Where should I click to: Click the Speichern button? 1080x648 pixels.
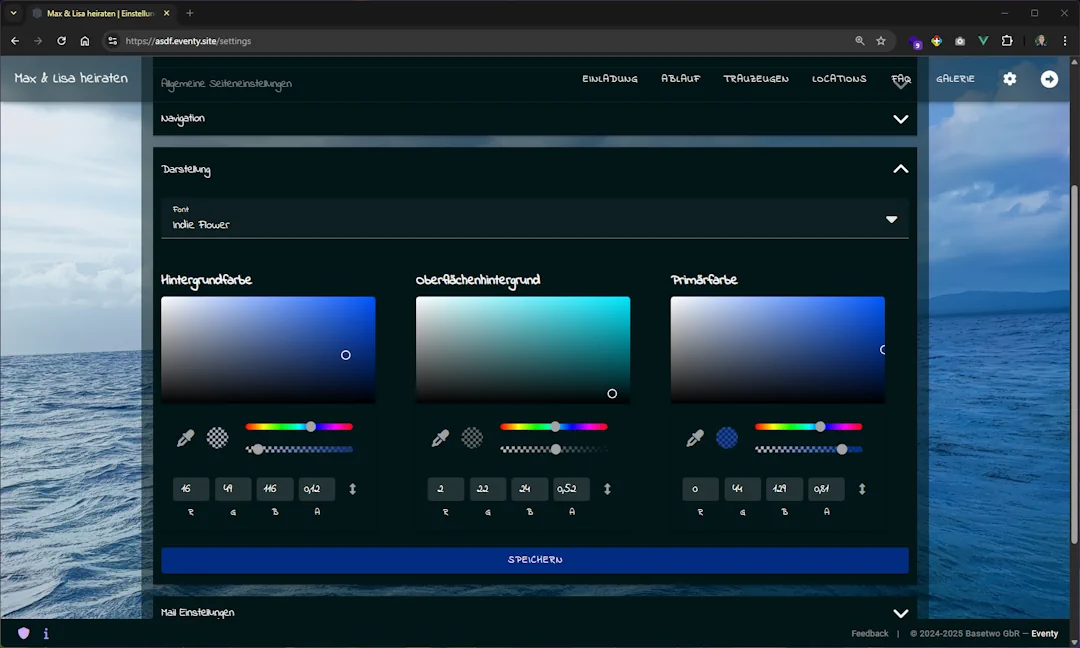point(535,560)
